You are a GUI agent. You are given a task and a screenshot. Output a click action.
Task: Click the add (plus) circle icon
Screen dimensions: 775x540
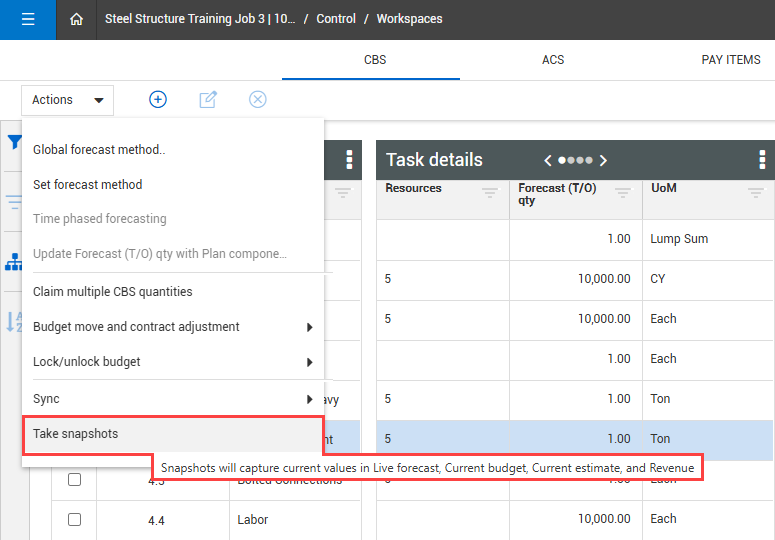tap(158, 99)
